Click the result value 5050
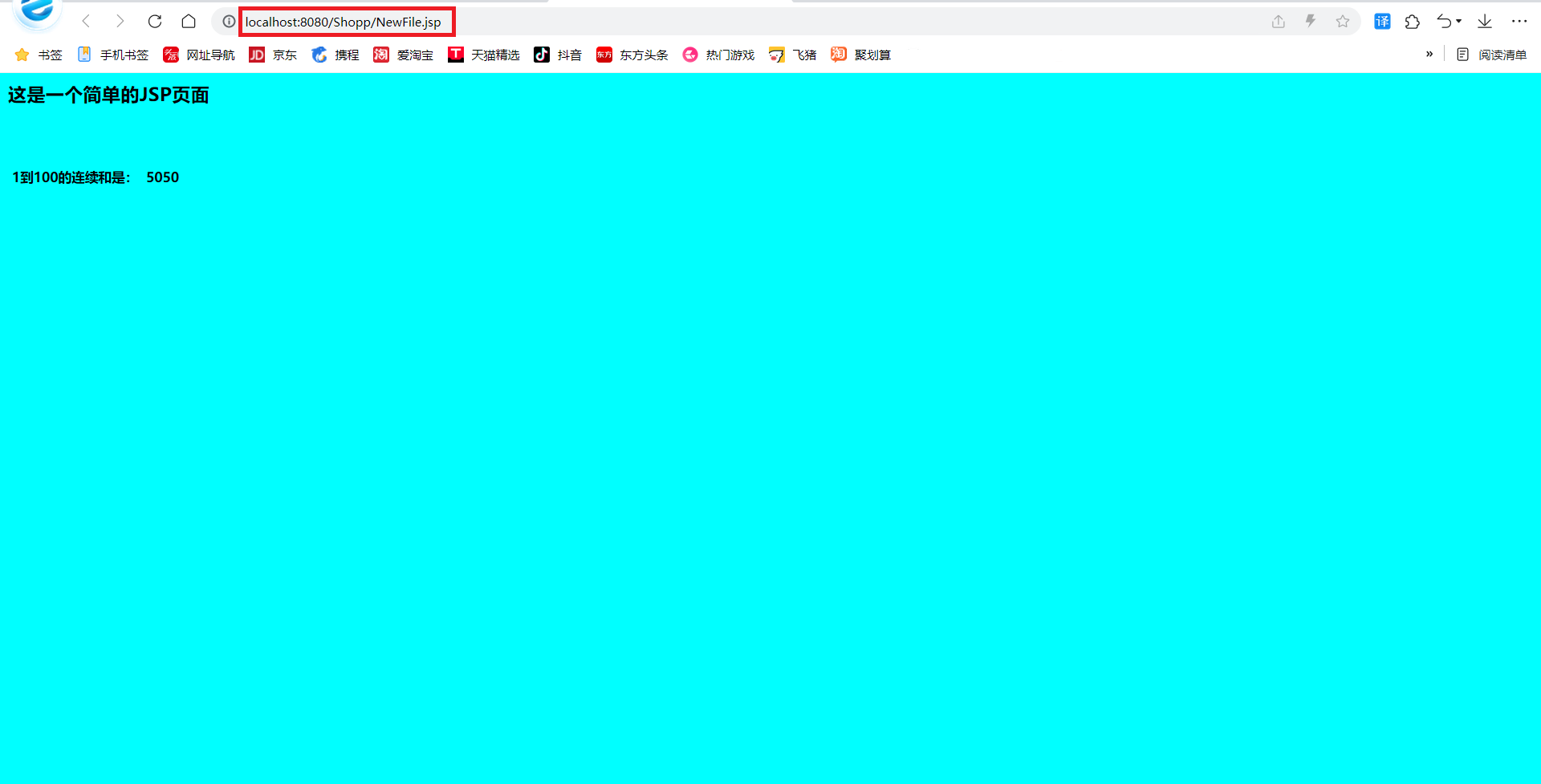The image size is (1541, 784). click(x=163, y=177)
